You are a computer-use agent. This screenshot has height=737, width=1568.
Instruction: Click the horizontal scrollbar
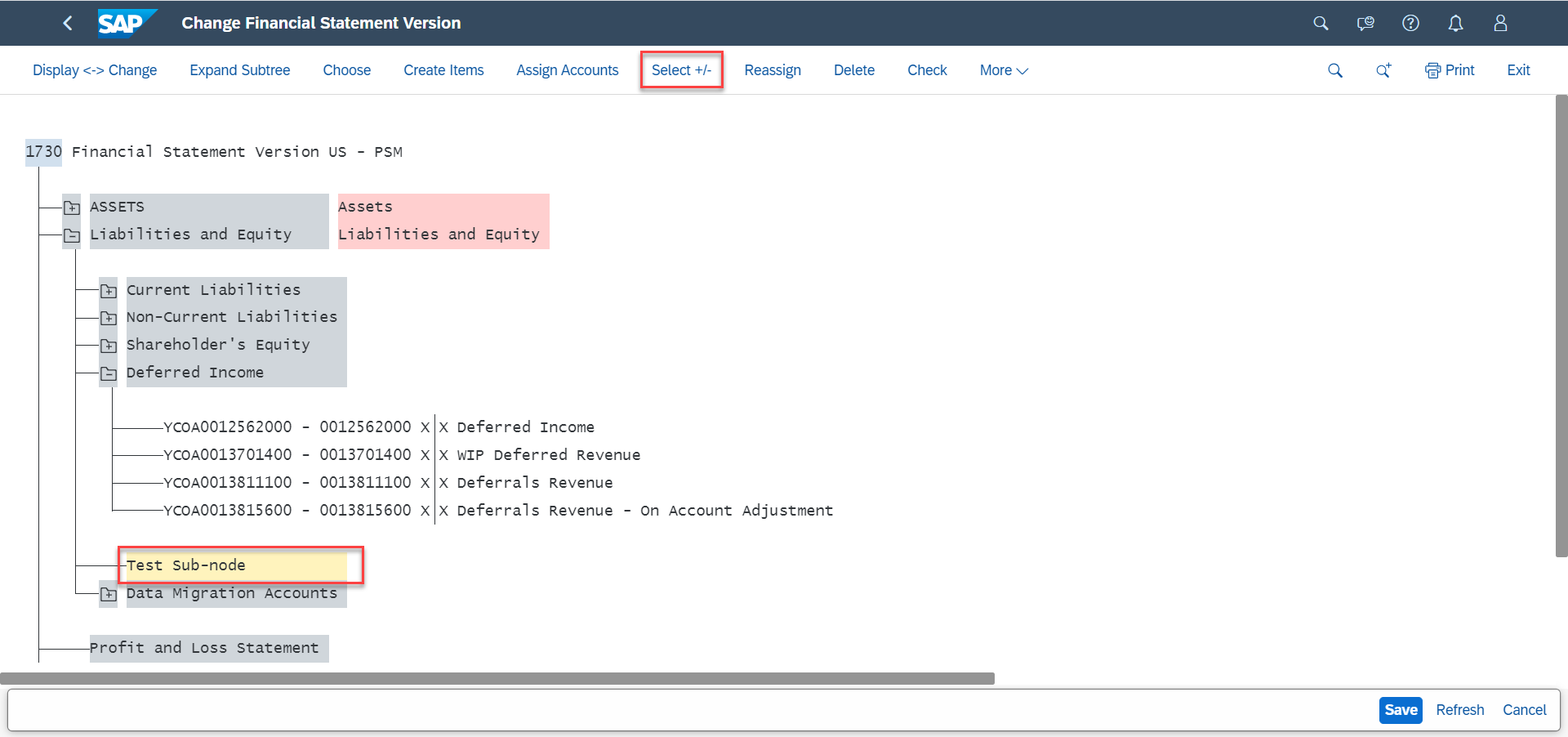tap(497, 678)
